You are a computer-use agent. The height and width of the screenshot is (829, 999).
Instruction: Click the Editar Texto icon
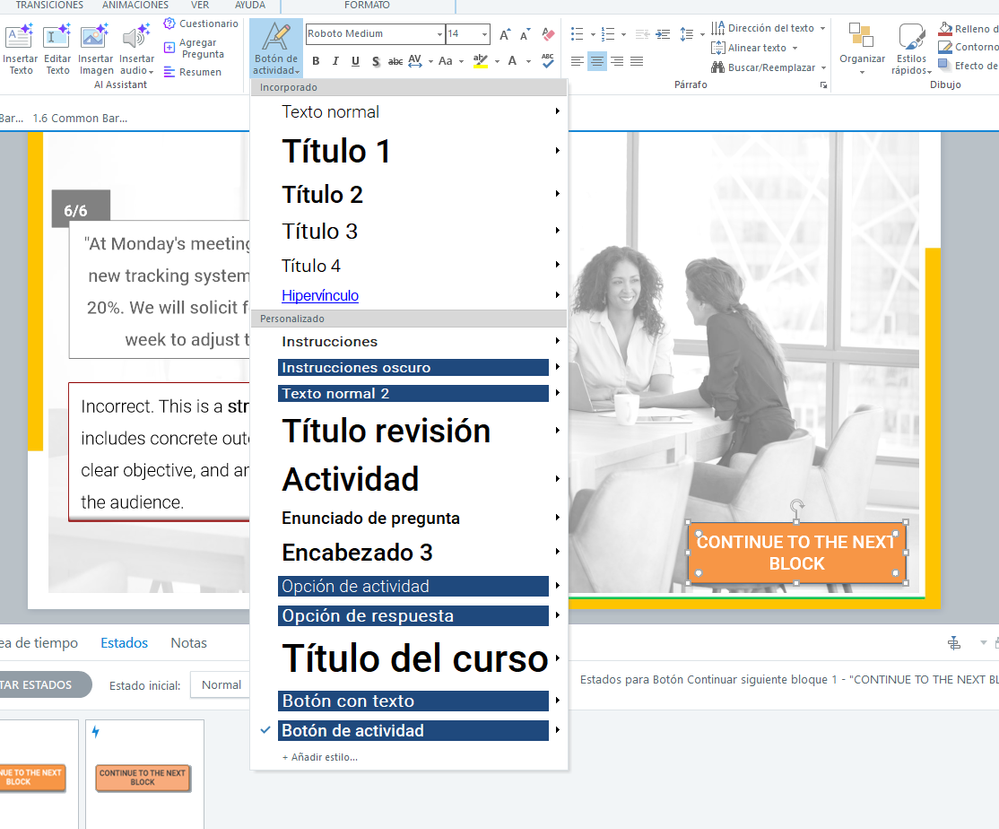click(58, 38)
